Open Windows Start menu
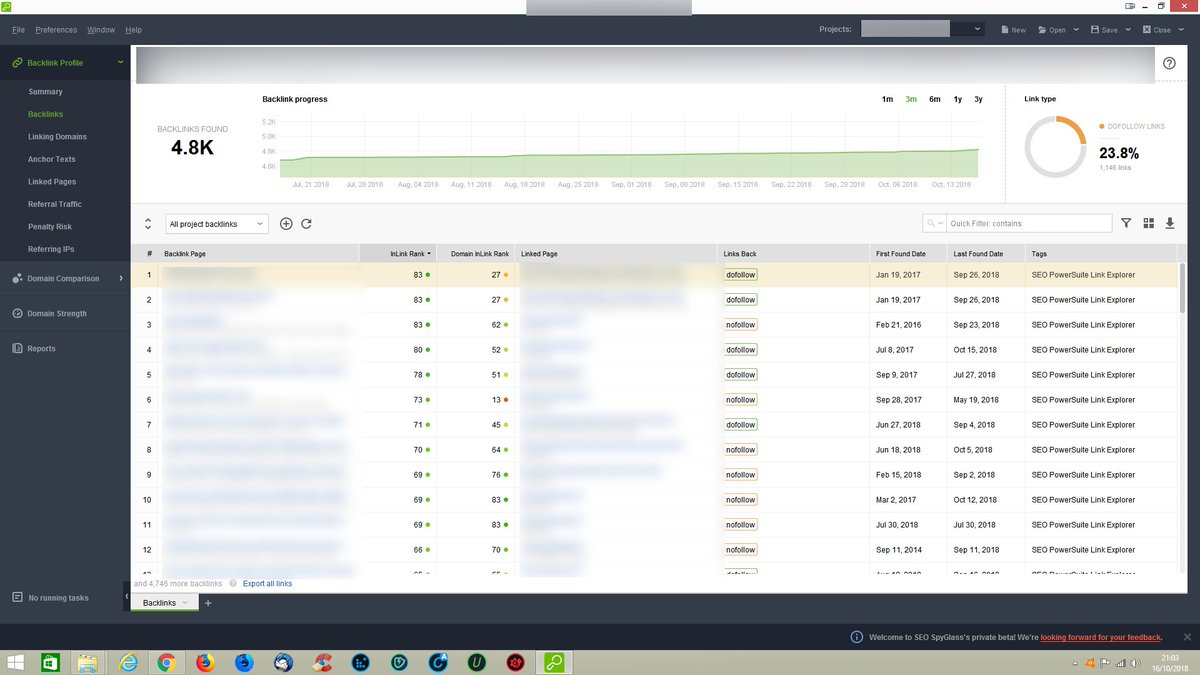 pyautogui.click(x=17, y=662)
